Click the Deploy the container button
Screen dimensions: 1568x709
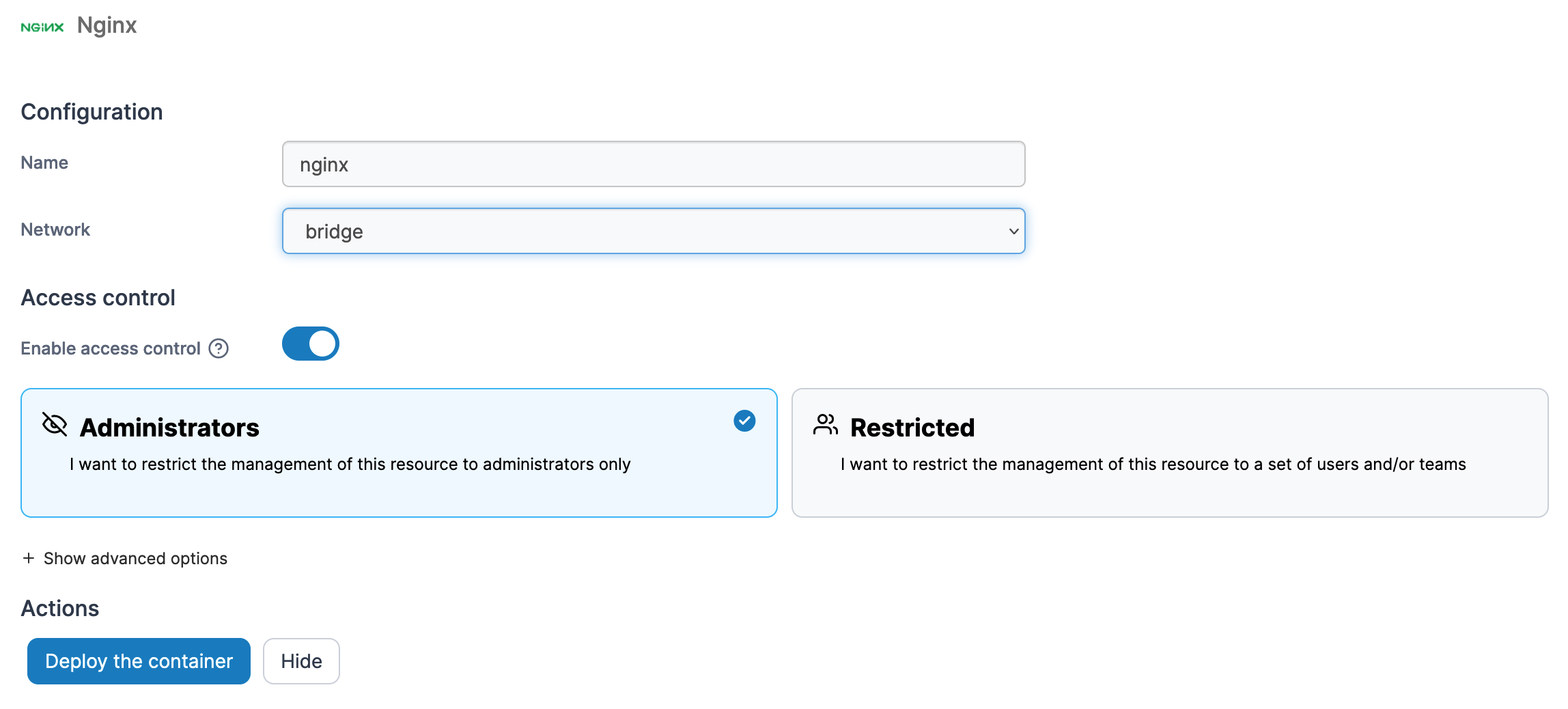click(x=139, y=661)
